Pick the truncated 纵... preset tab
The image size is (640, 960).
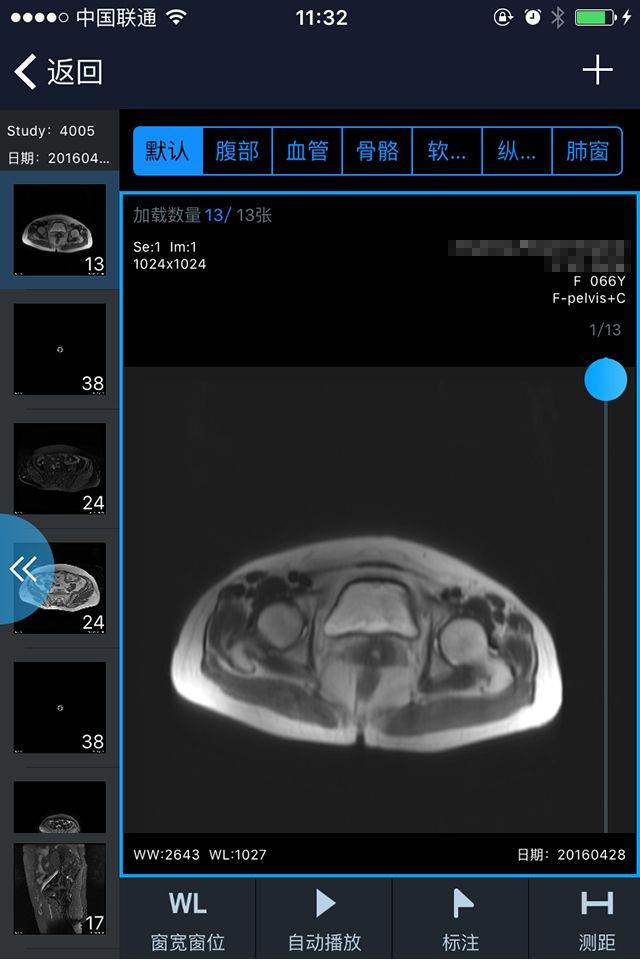(517, 151)
